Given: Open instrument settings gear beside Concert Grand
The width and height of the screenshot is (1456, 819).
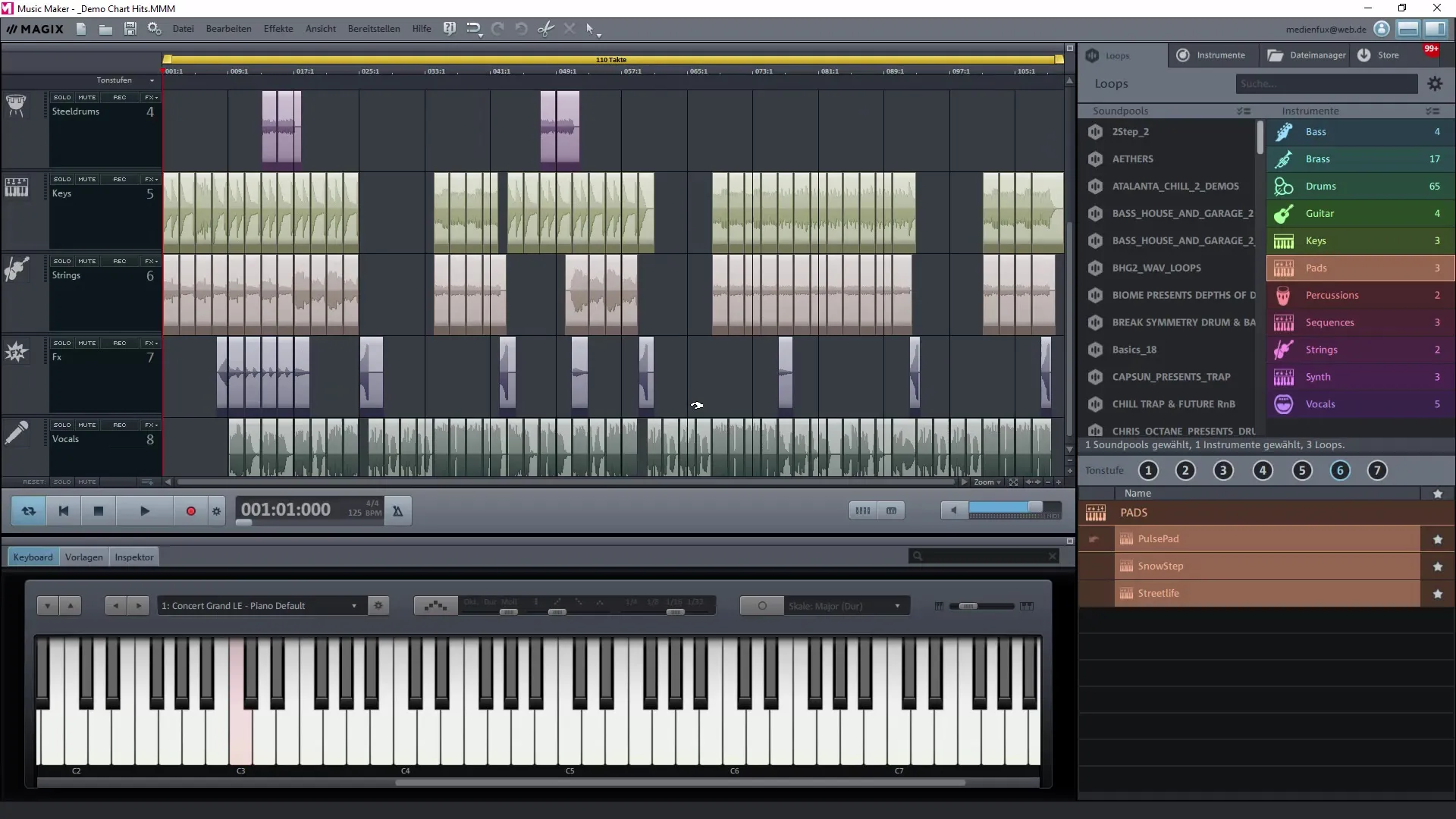Looking at the screenshot, I should pos(378,605).
